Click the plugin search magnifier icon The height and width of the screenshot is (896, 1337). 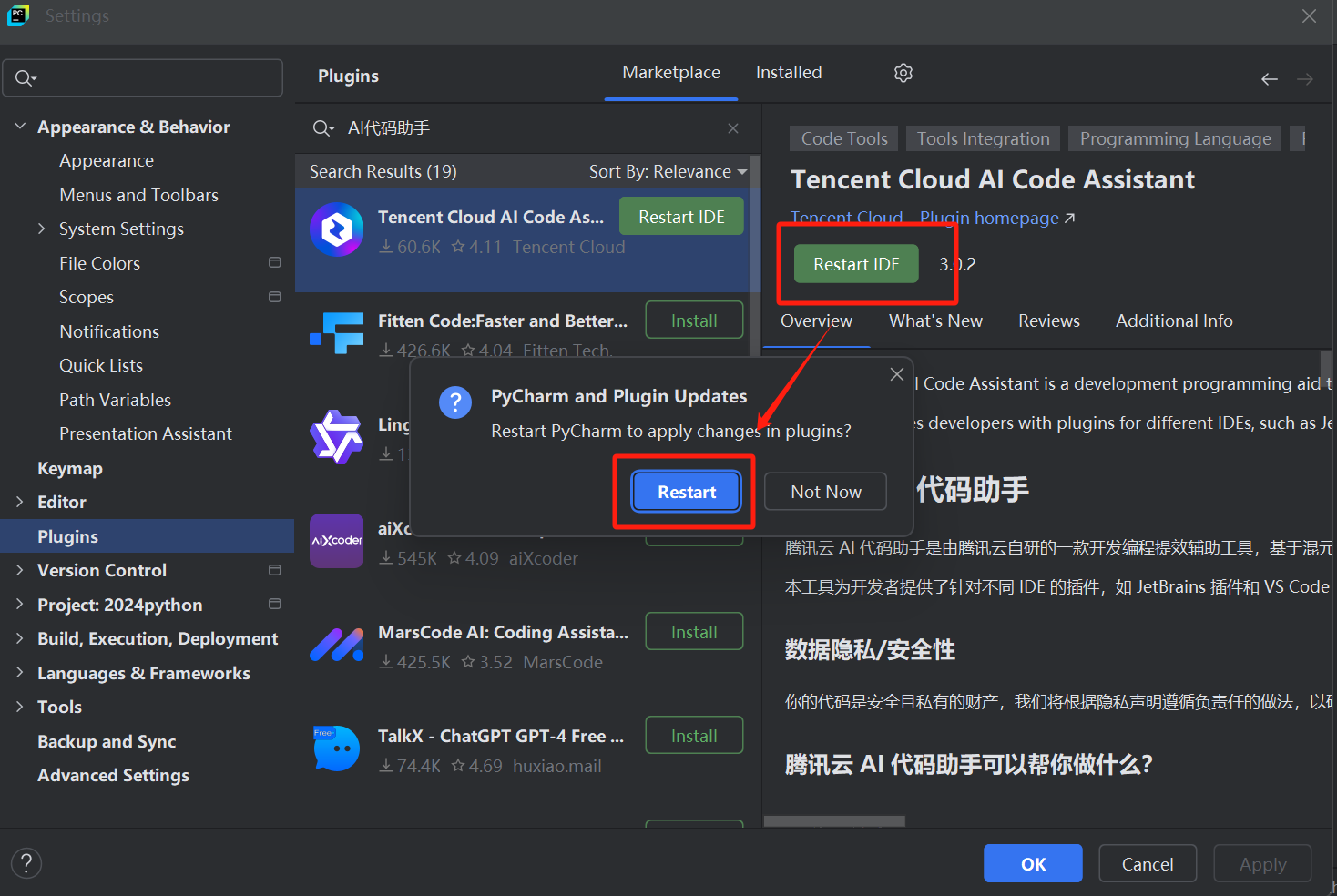click(323, 128)
